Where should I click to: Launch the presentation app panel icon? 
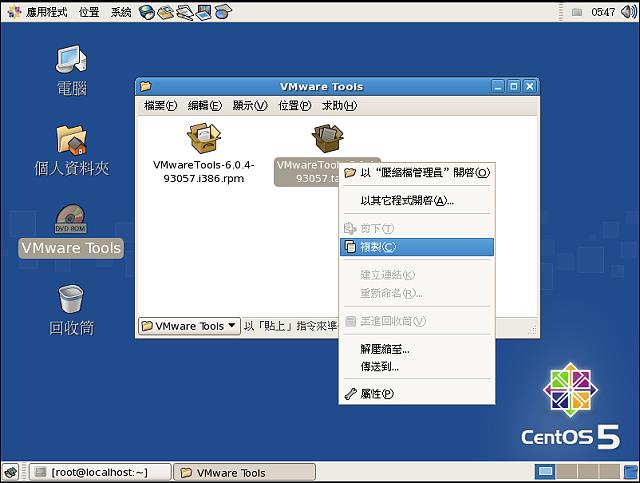click(203, 12)
